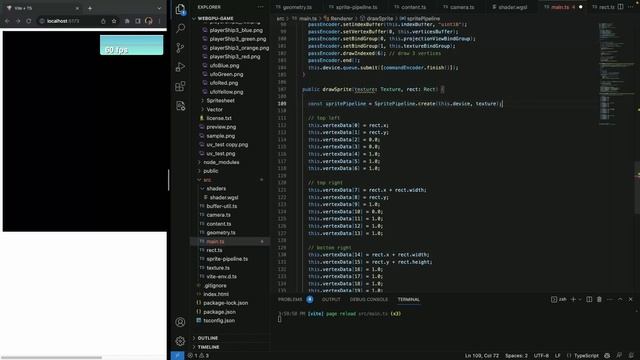
Task: Open the Accounts menu in activity bar
Action: coord(180,322)
